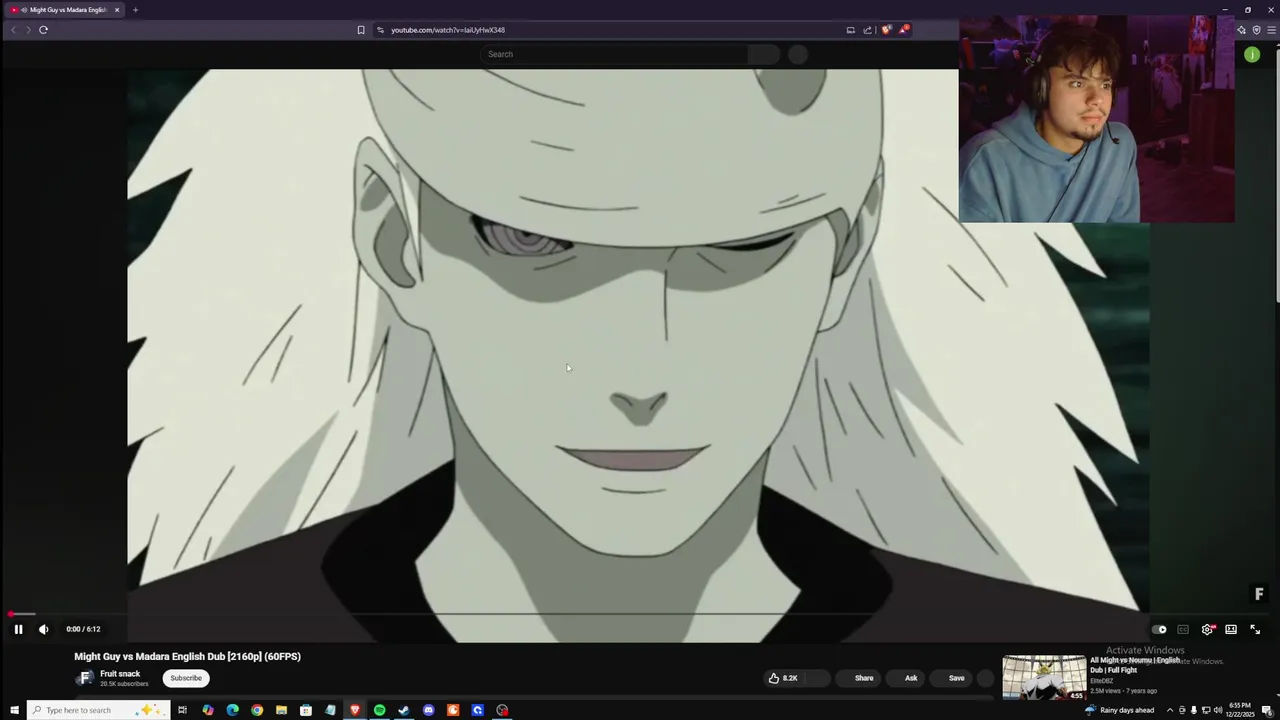Click the address bar URL
This screenshot has width=1280, height=720.
click(x=448, y=30)
